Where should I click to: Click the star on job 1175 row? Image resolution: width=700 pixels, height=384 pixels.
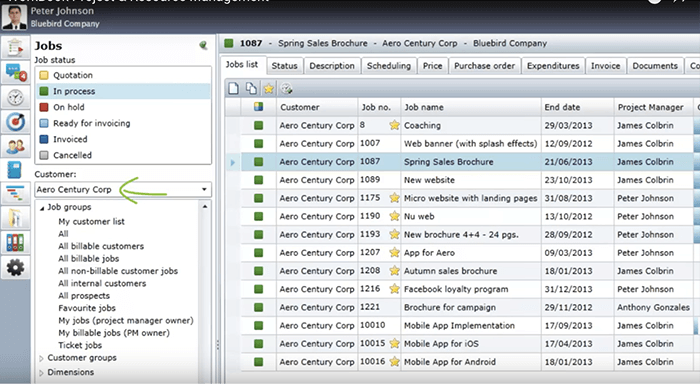click(x=394, y=198)
